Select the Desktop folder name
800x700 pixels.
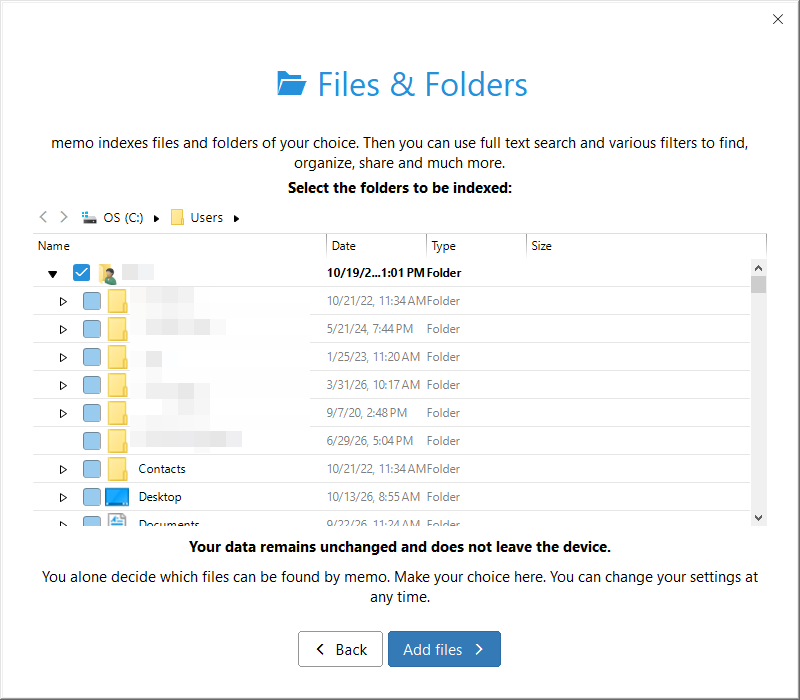[160, 497]
